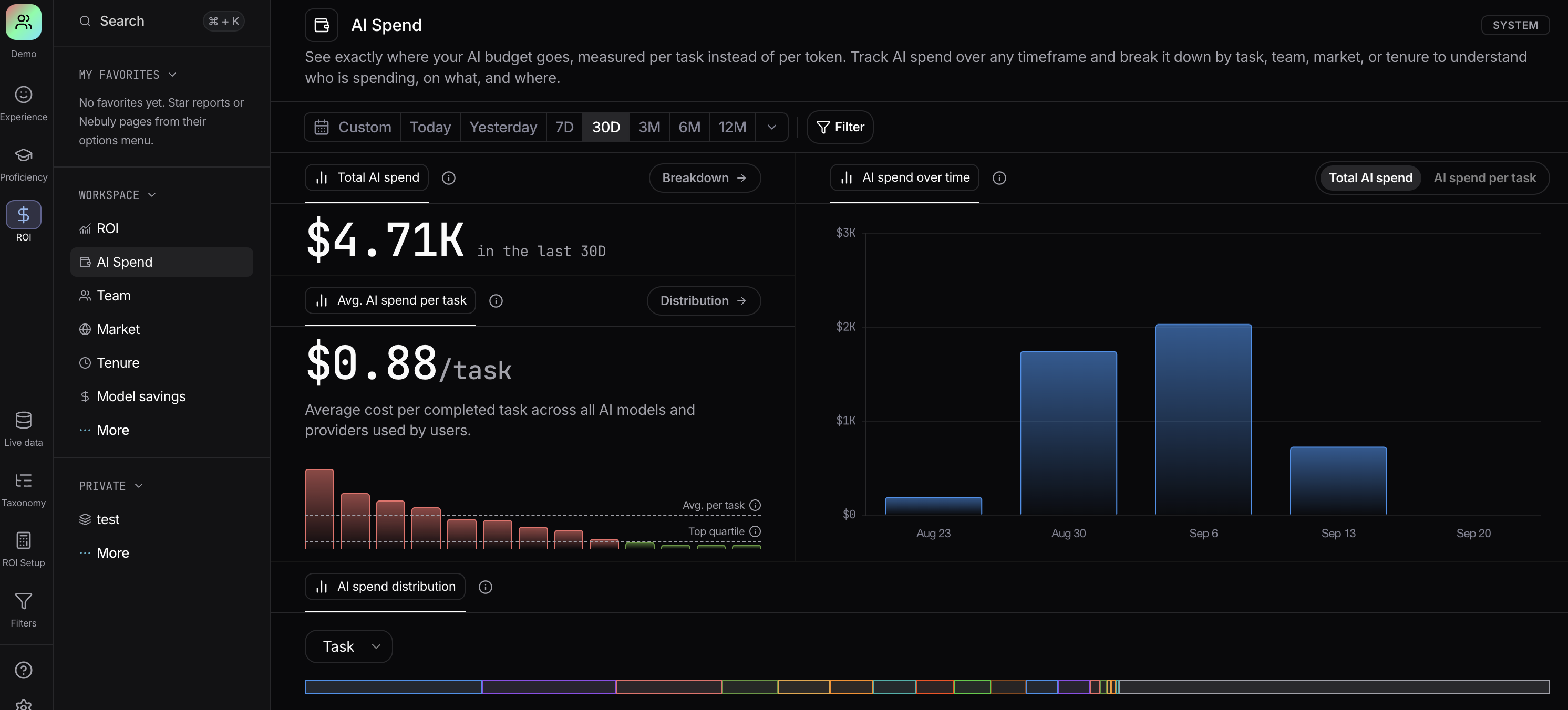Viewport: 1568px width, 710px height.
Task: Click the help question mark icon
Action: (x=23, y=670)
